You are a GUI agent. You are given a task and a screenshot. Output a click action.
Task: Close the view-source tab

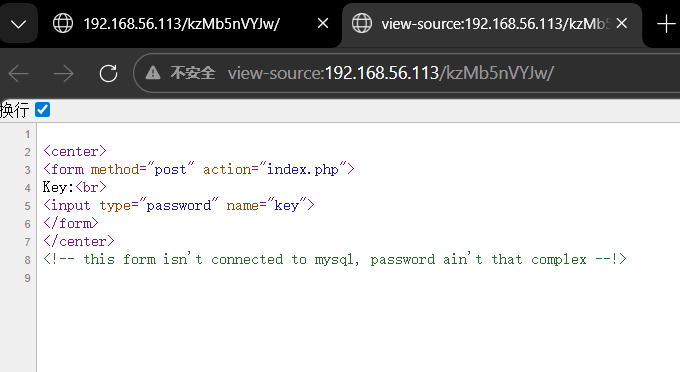[621, 23]
